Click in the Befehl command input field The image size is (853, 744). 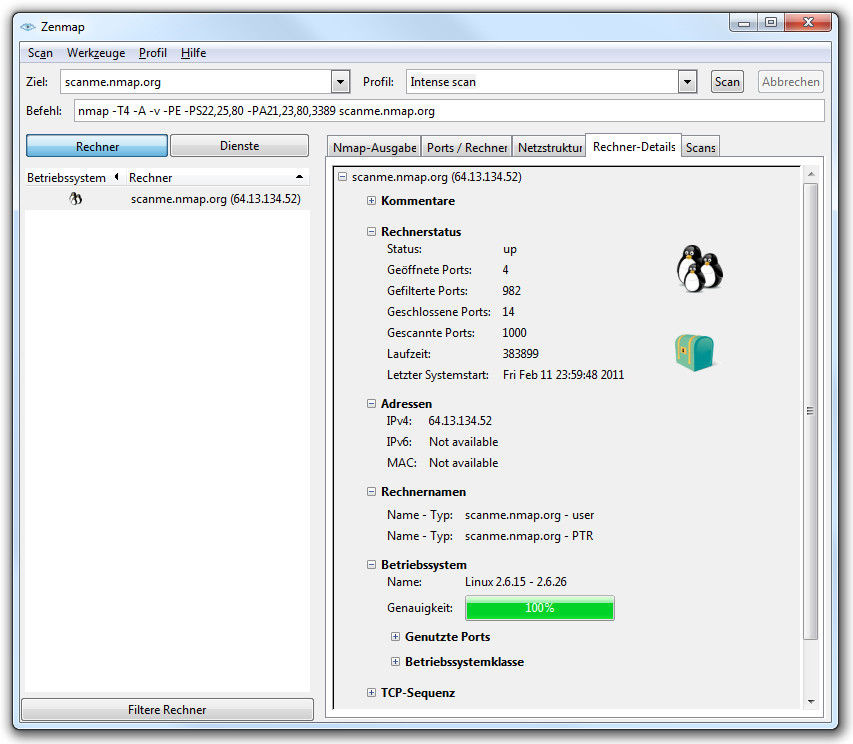(x=449, y=111)
